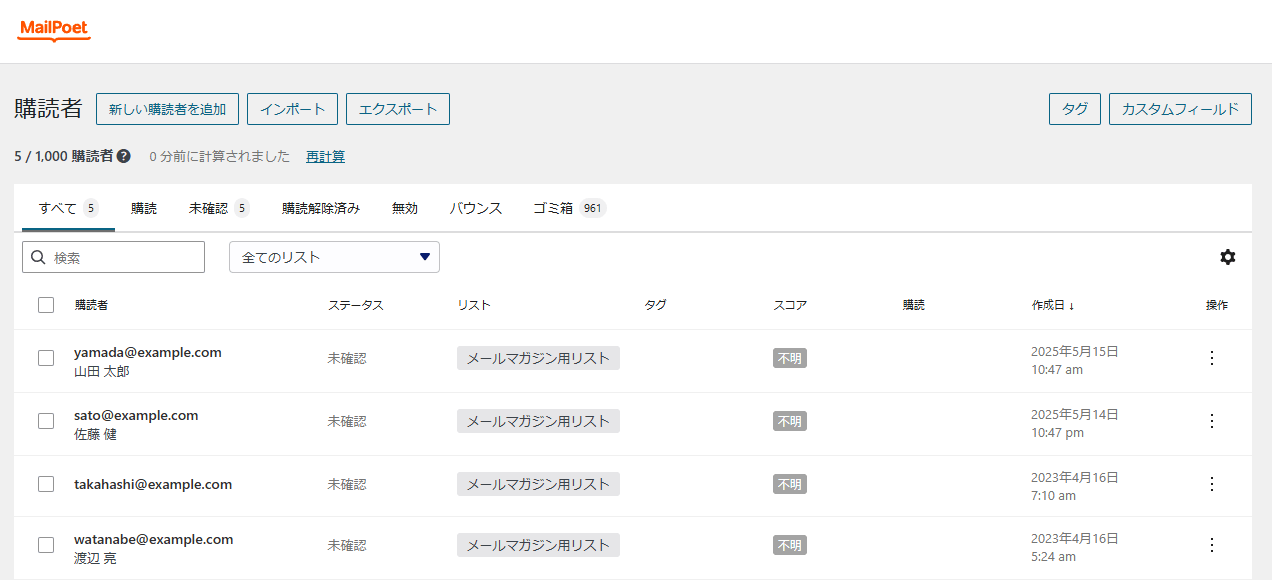
Task: Click the search magnifier icon
Action: [39, 257]
